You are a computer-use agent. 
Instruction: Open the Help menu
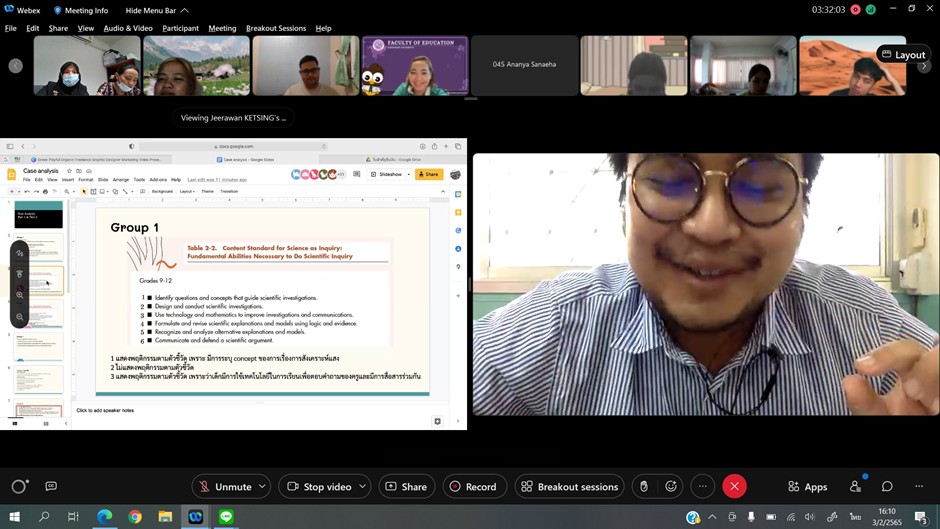323,28
